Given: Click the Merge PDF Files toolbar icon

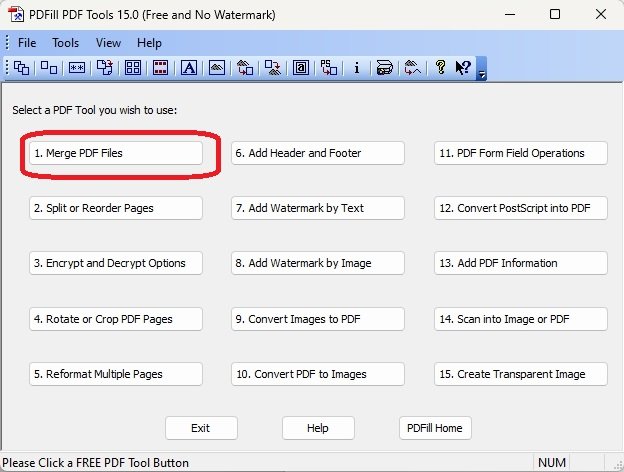Looking at the screenshot, I should tap(21, 68).
